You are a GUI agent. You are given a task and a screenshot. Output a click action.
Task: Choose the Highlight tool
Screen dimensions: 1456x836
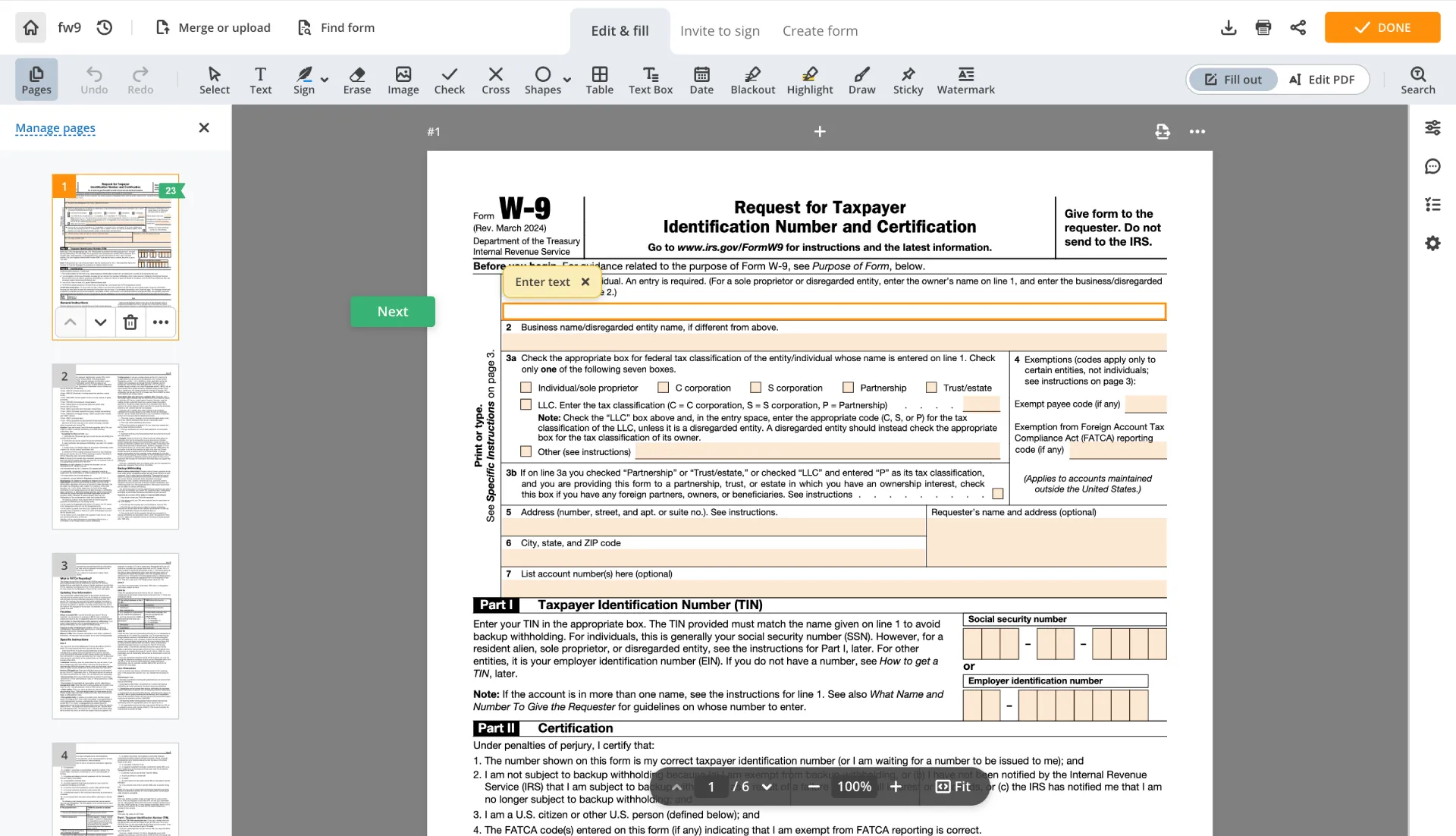coord(810,80)
